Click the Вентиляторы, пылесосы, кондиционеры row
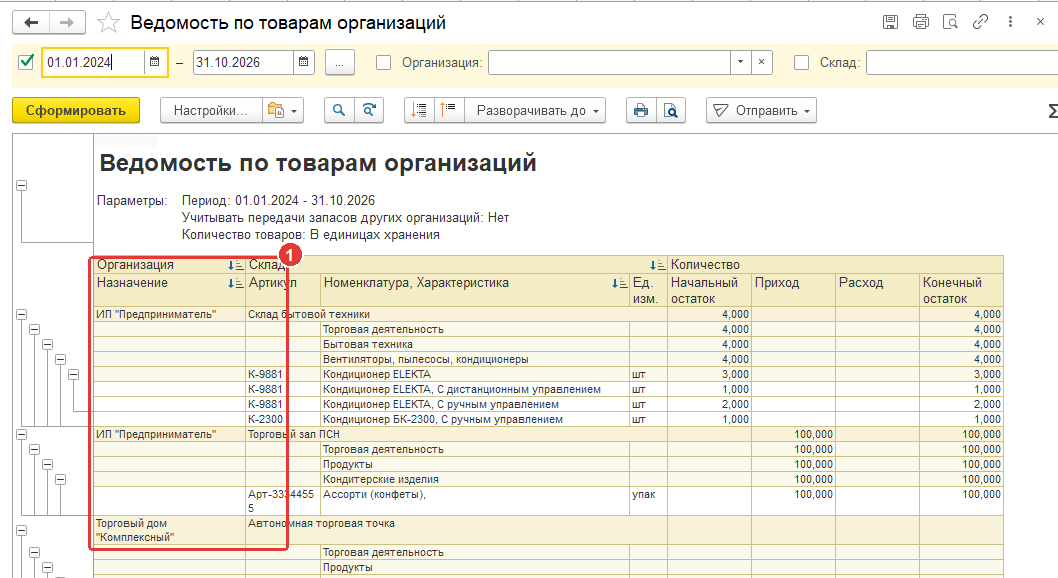Image resolution: width=1058 pixels, height=578 pixels. 426,359
